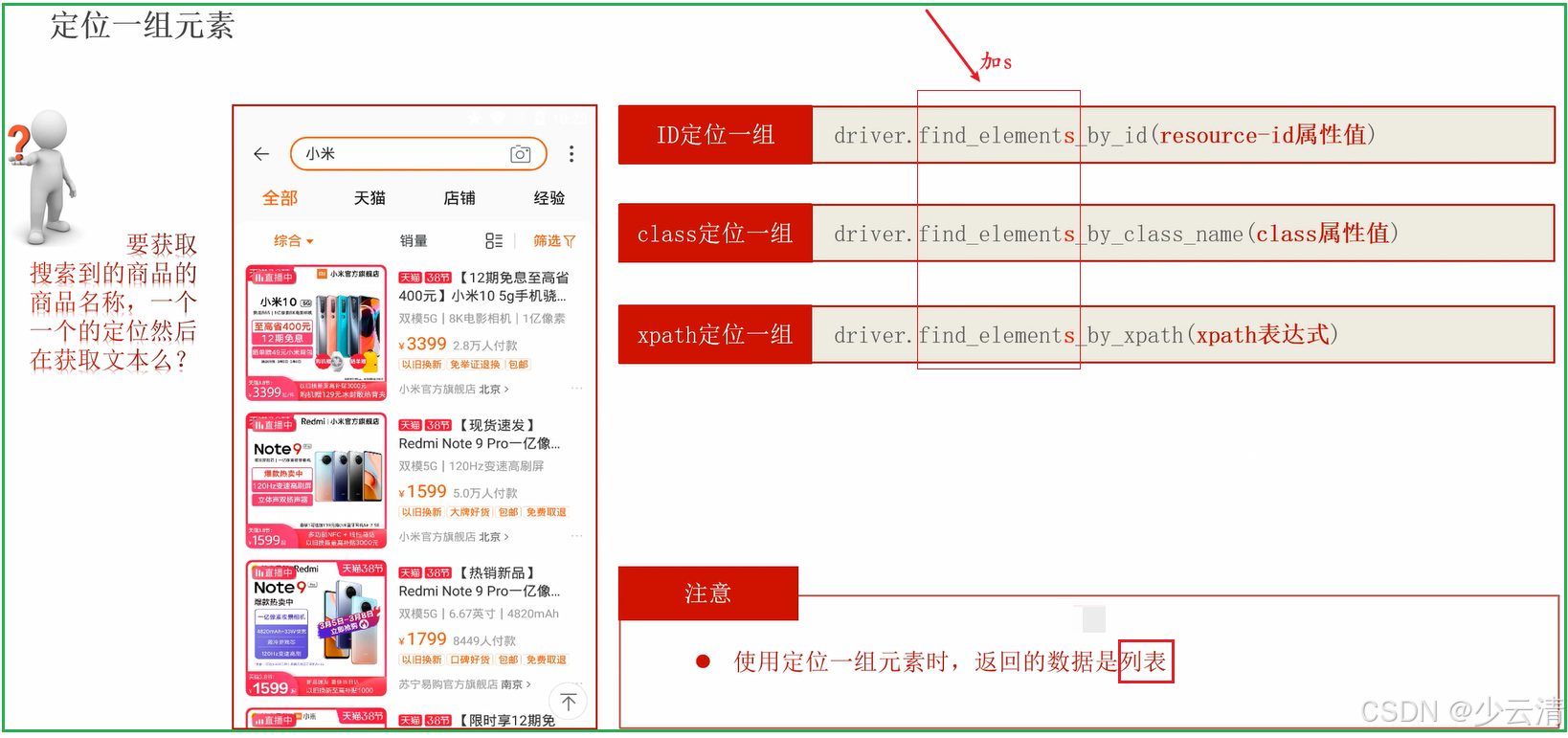Click the 【现货速发】 Redmi Note 9 Pro title
The height and width of the screenshot is (738, 1568).
pyautogui.click(x=480, y=434)
